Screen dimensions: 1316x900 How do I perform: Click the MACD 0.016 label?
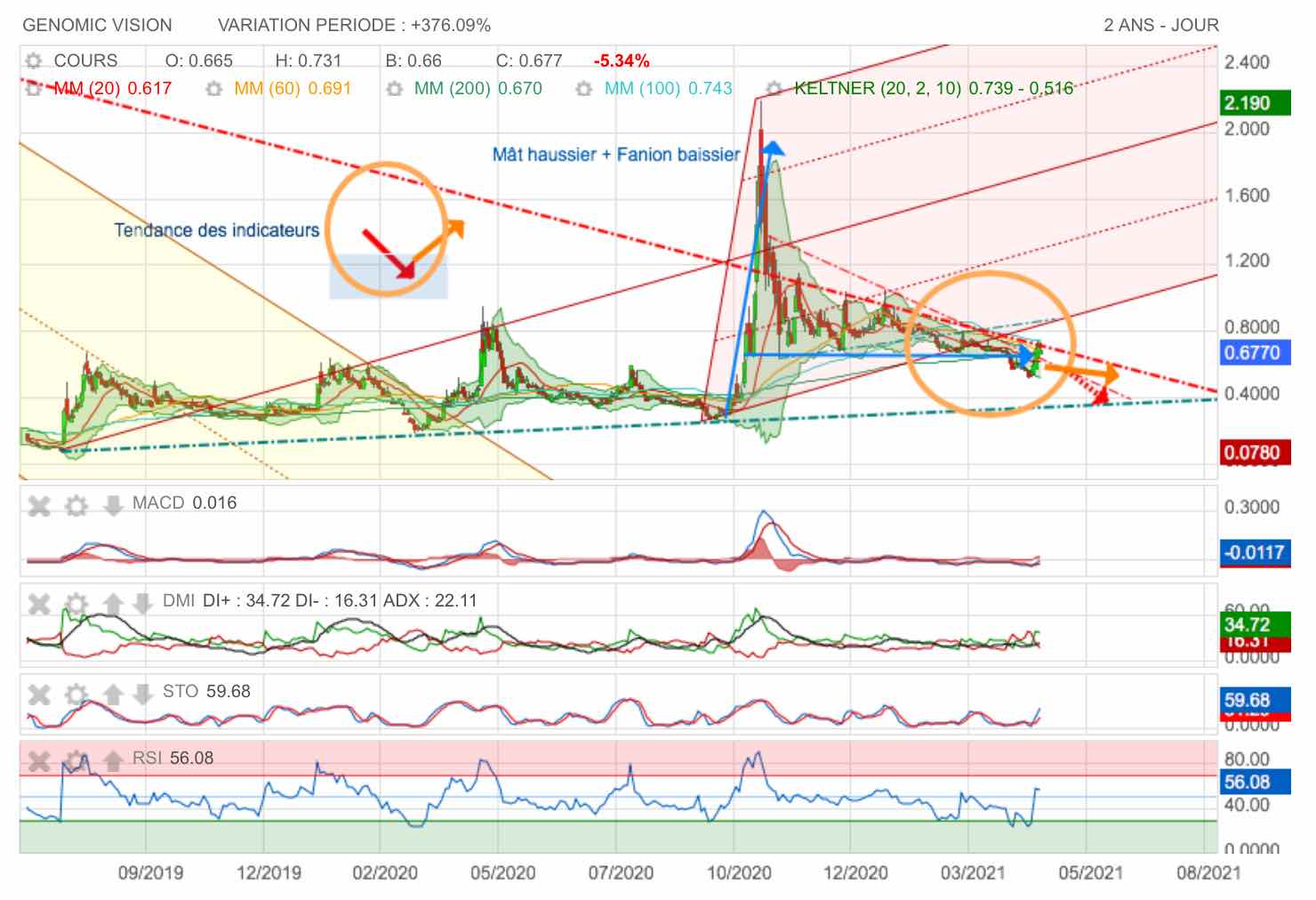click(184, 502)
